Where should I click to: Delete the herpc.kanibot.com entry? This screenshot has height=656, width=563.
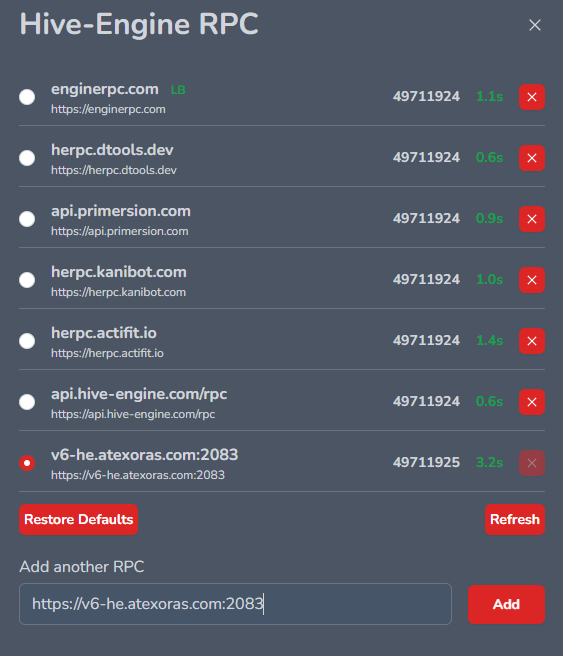[x=532, y=280]
